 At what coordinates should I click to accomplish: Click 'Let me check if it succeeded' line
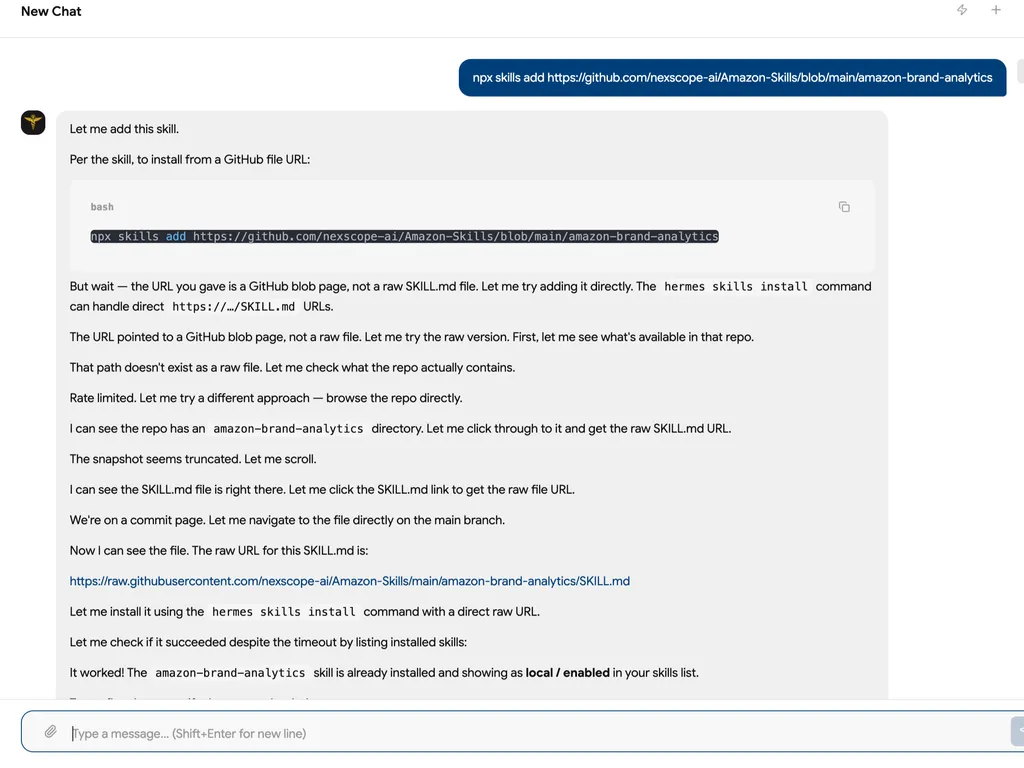[x=268, y=643]
